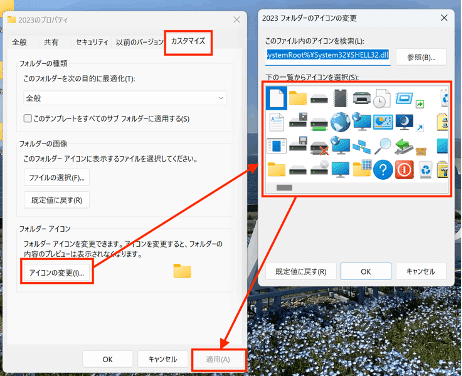Open the フォルダーを次の目的に最適化 dropdown
This screenshot has height=376, width=462.
tap(125, 98)
